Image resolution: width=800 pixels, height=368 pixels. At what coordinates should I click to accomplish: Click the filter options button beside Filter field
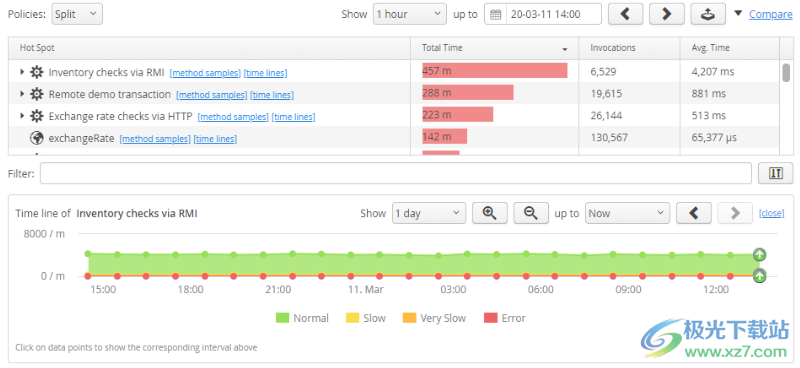pyautogui.click(x=776, y=174)
